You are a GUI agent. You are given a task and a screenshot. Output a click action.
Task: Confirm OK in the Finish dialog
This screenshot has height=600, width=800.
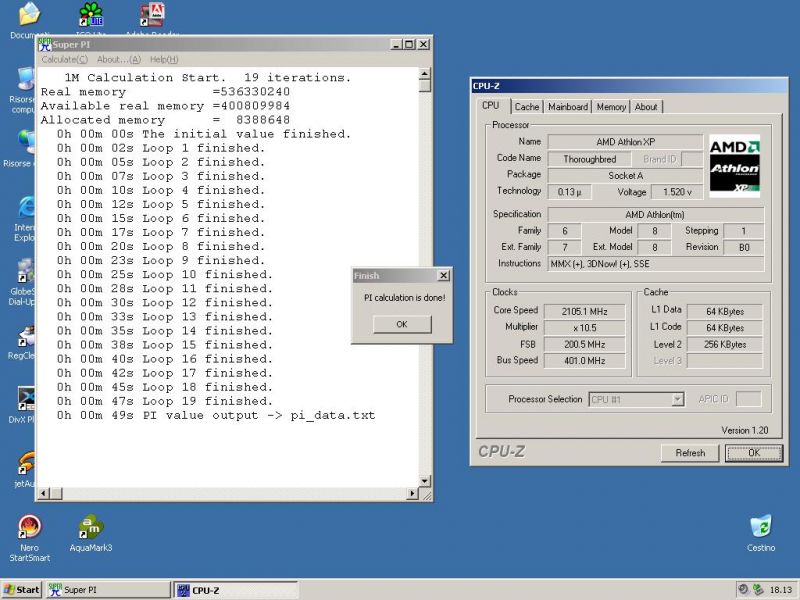(402, 324)
